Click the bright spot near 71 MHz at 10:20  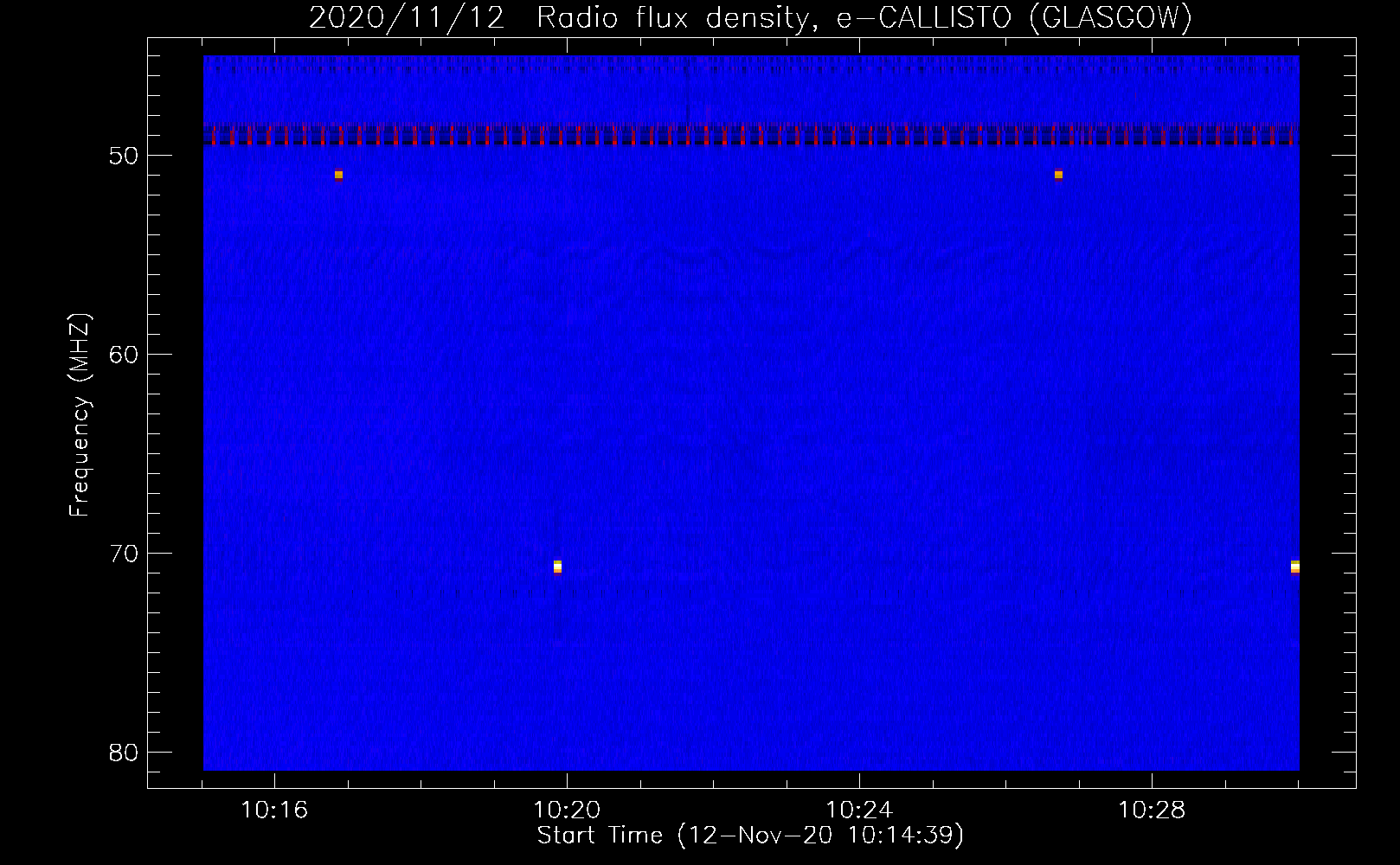[557, 567]
